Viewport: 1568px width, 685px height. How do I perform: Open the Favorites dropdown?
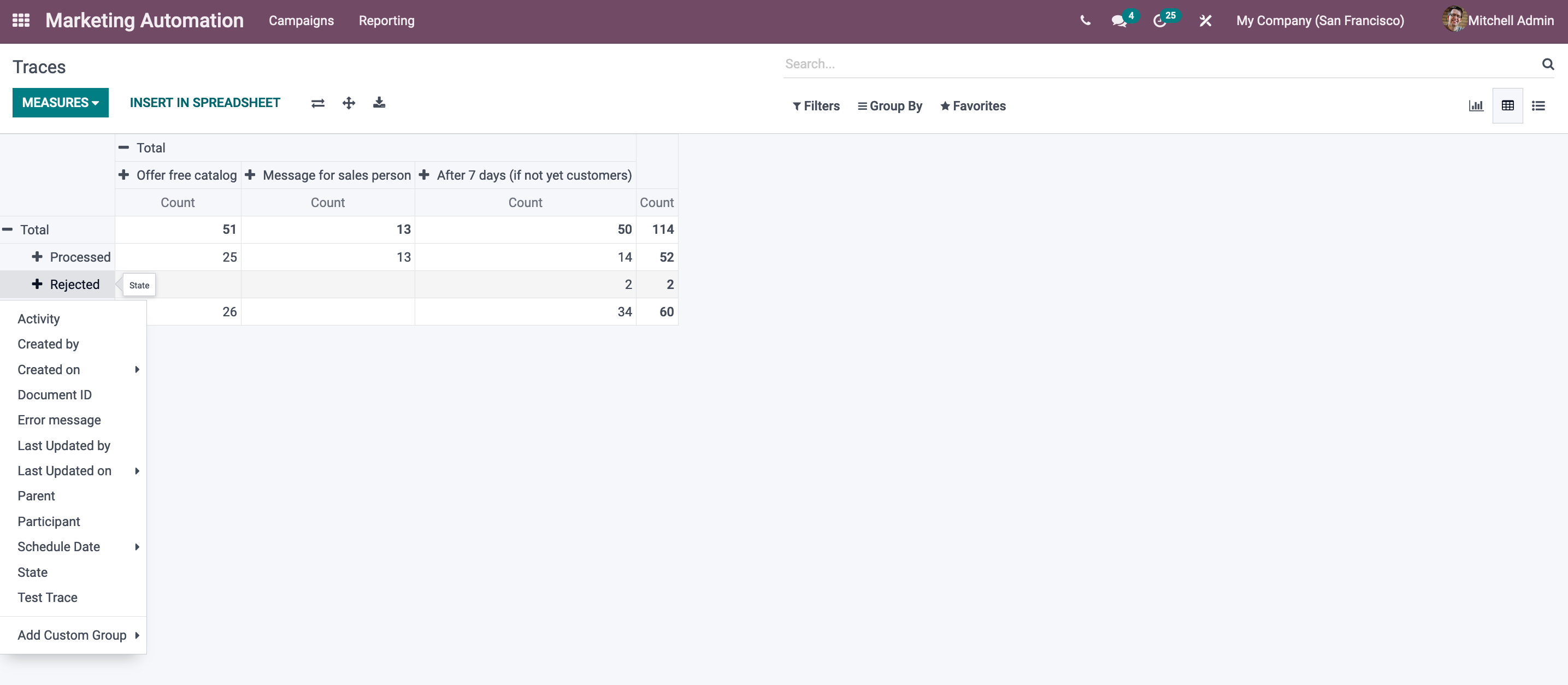point(972,106)
